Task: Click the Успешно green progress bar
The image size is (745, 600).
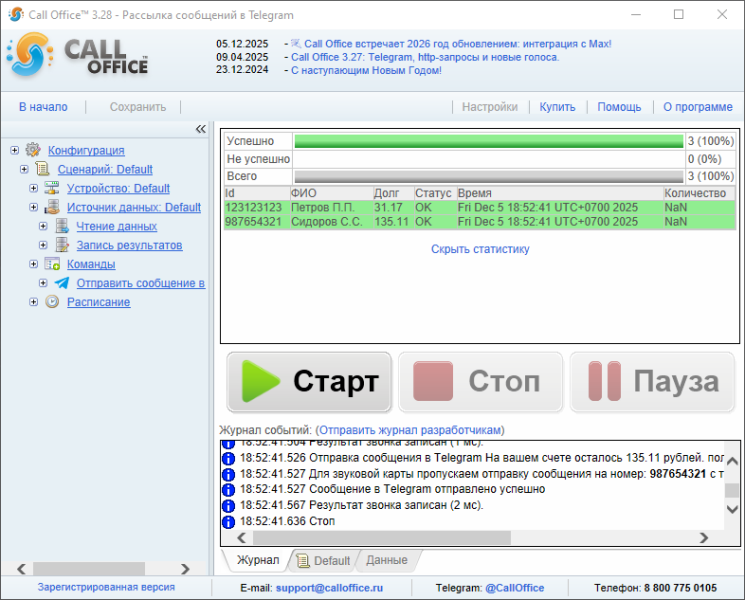Action: (x=489, y=141)
